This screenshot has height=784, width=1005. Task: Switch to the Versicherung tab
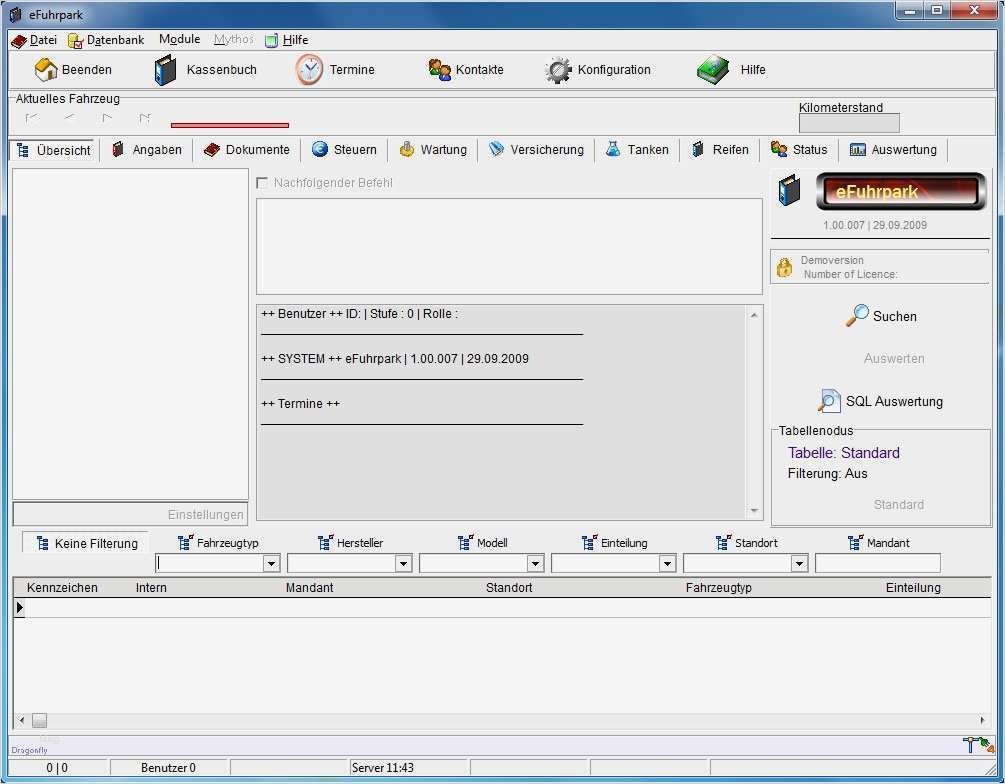536,149
